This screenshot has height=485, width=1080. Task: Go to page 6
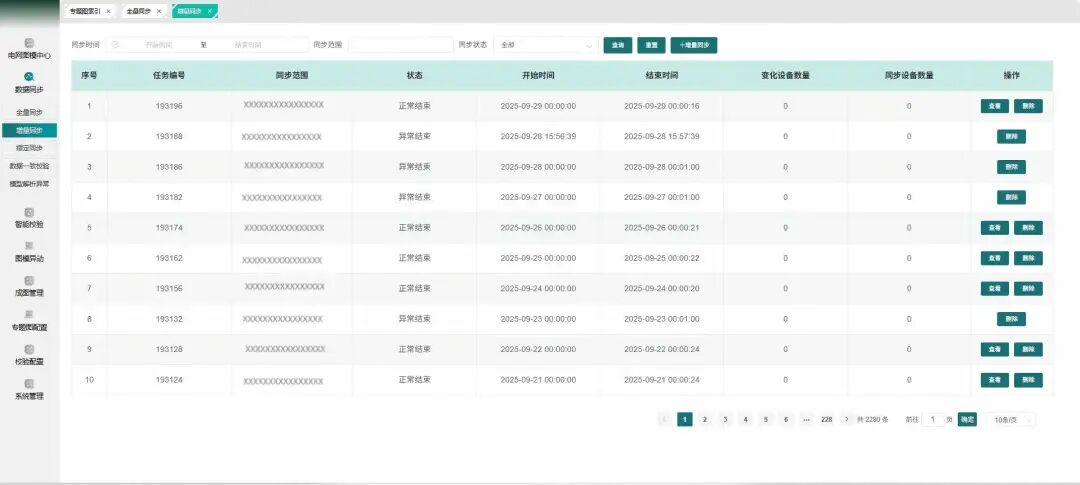786,420
